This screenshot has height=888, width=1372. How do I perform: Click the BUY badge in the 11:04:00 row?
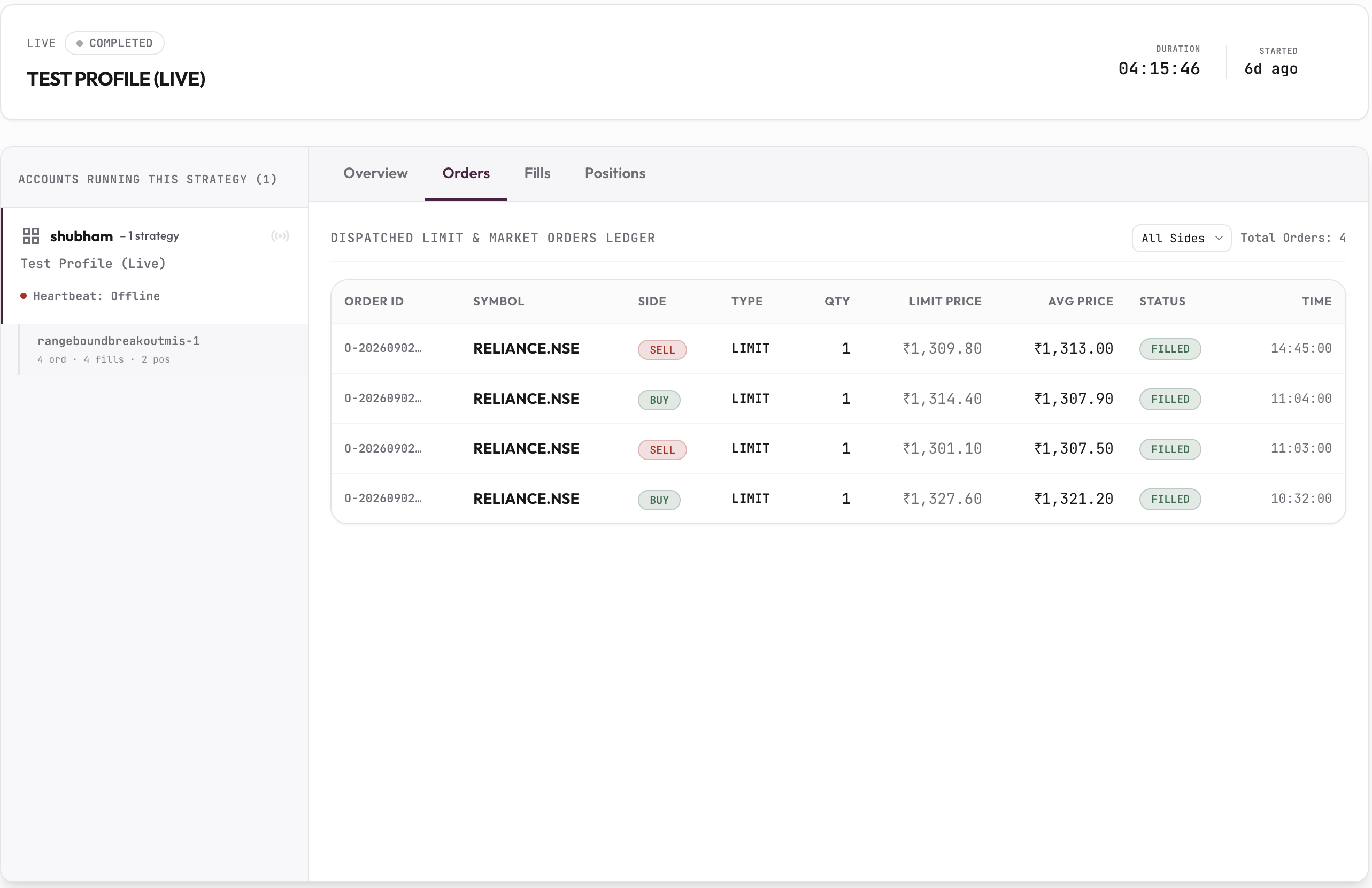[x=659, y=400]
